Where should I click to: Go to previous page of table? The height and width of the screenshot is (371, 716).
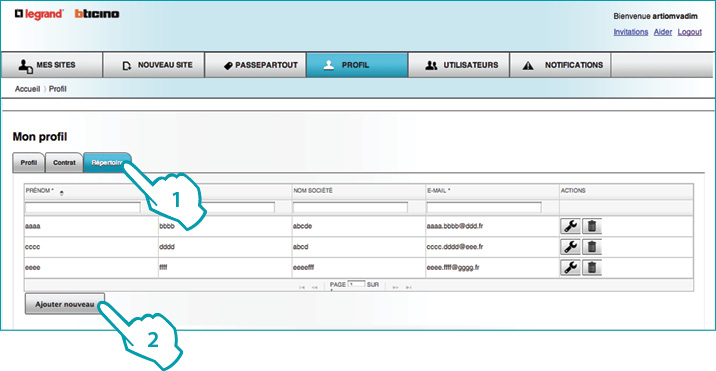coord(314,287)
